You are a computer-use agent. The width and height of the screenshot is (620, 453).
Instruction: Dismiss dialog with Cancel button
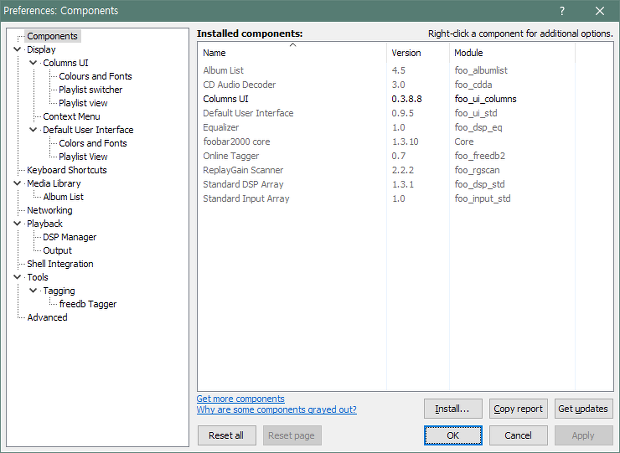coord(518,435)
